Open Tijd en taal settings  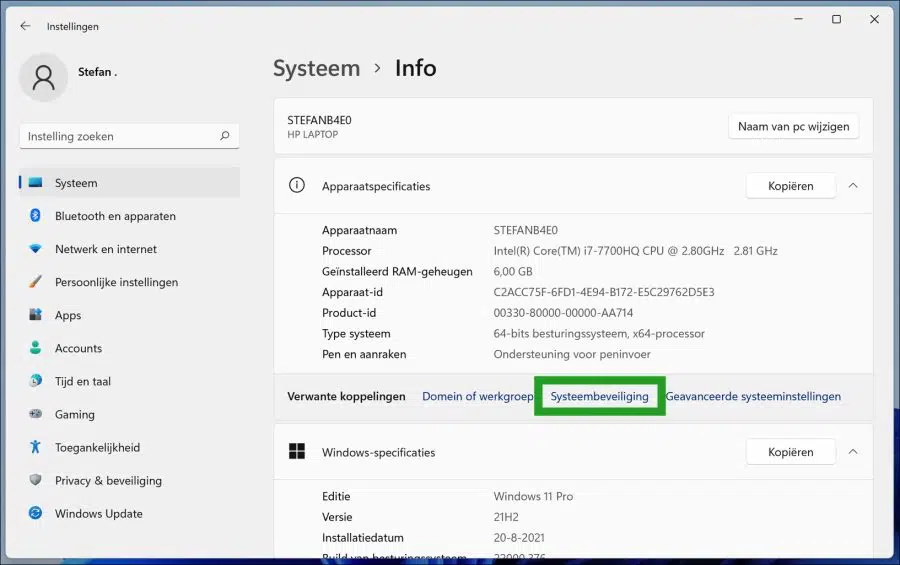130,381
